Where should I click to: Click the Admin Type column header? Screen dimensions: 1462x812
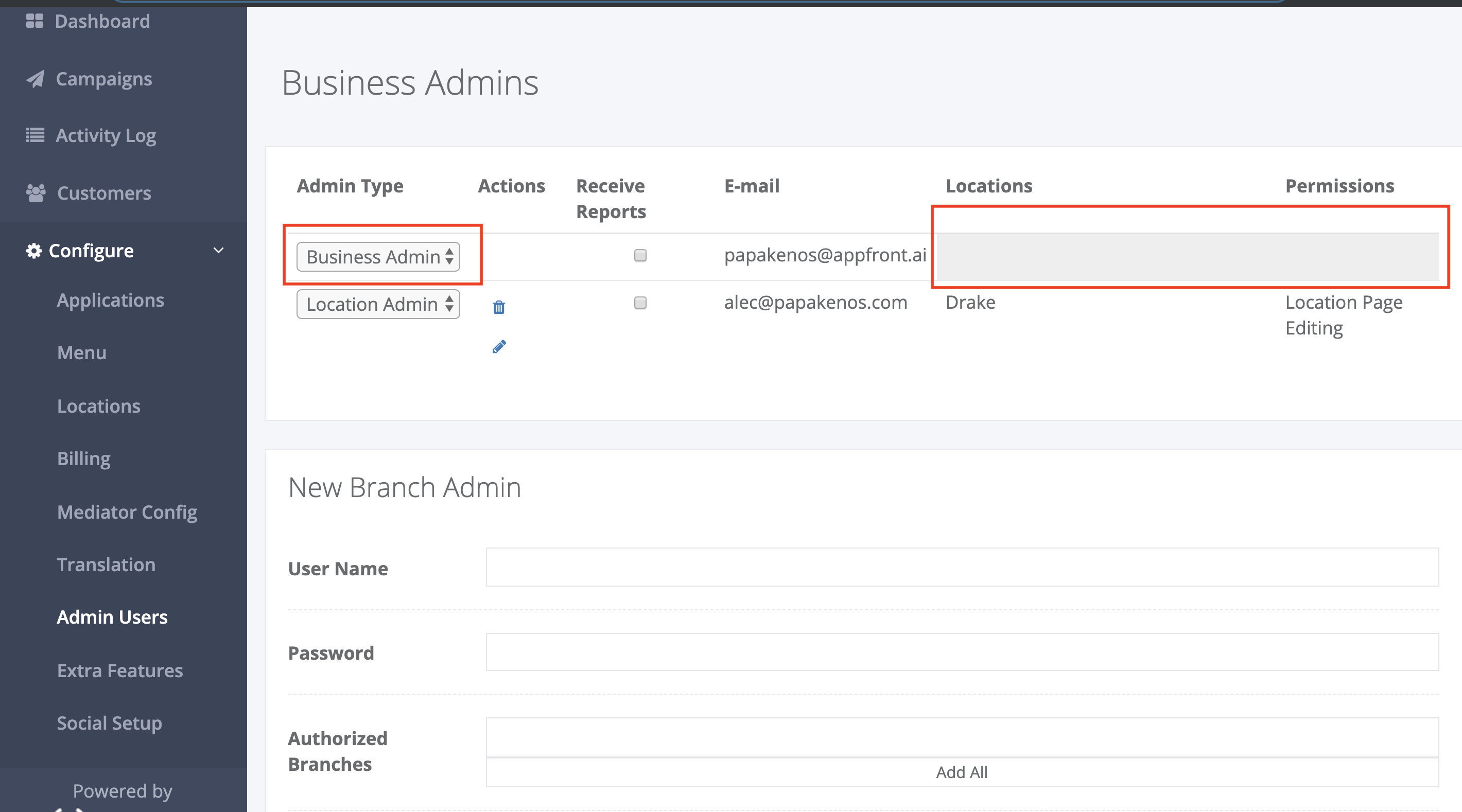pos(350,186)
